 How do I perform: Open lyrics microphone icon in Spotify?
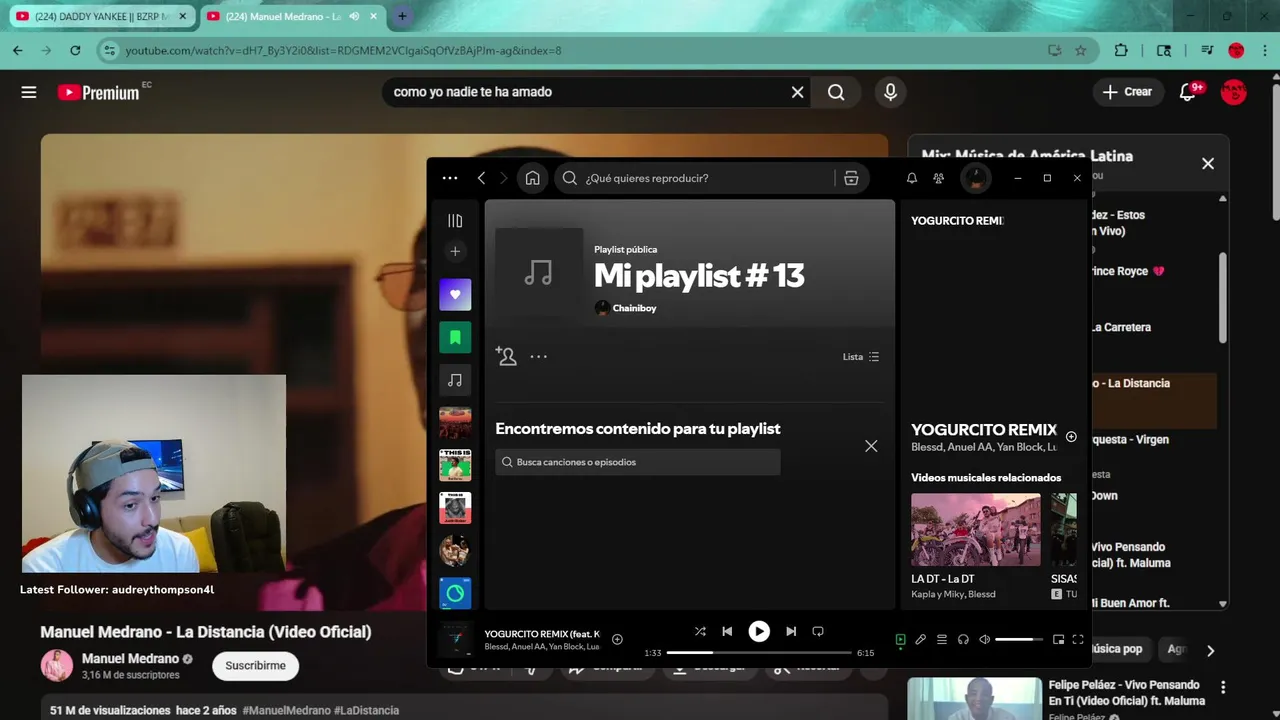coord(921,639)
